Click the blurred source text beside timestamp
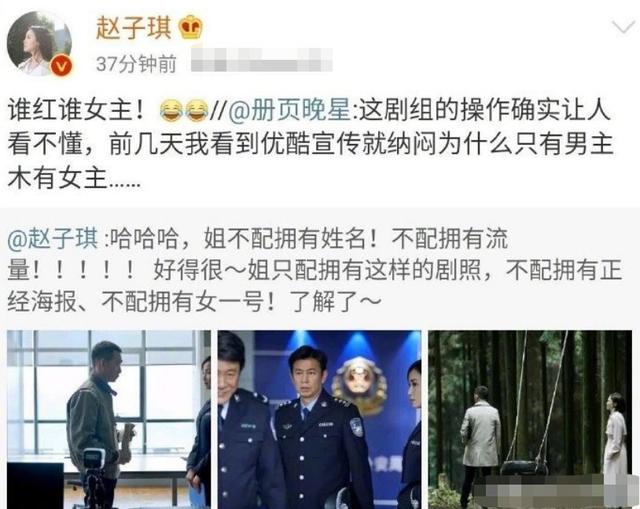Viewport: 640px width, 509px height. click(262, 60)
